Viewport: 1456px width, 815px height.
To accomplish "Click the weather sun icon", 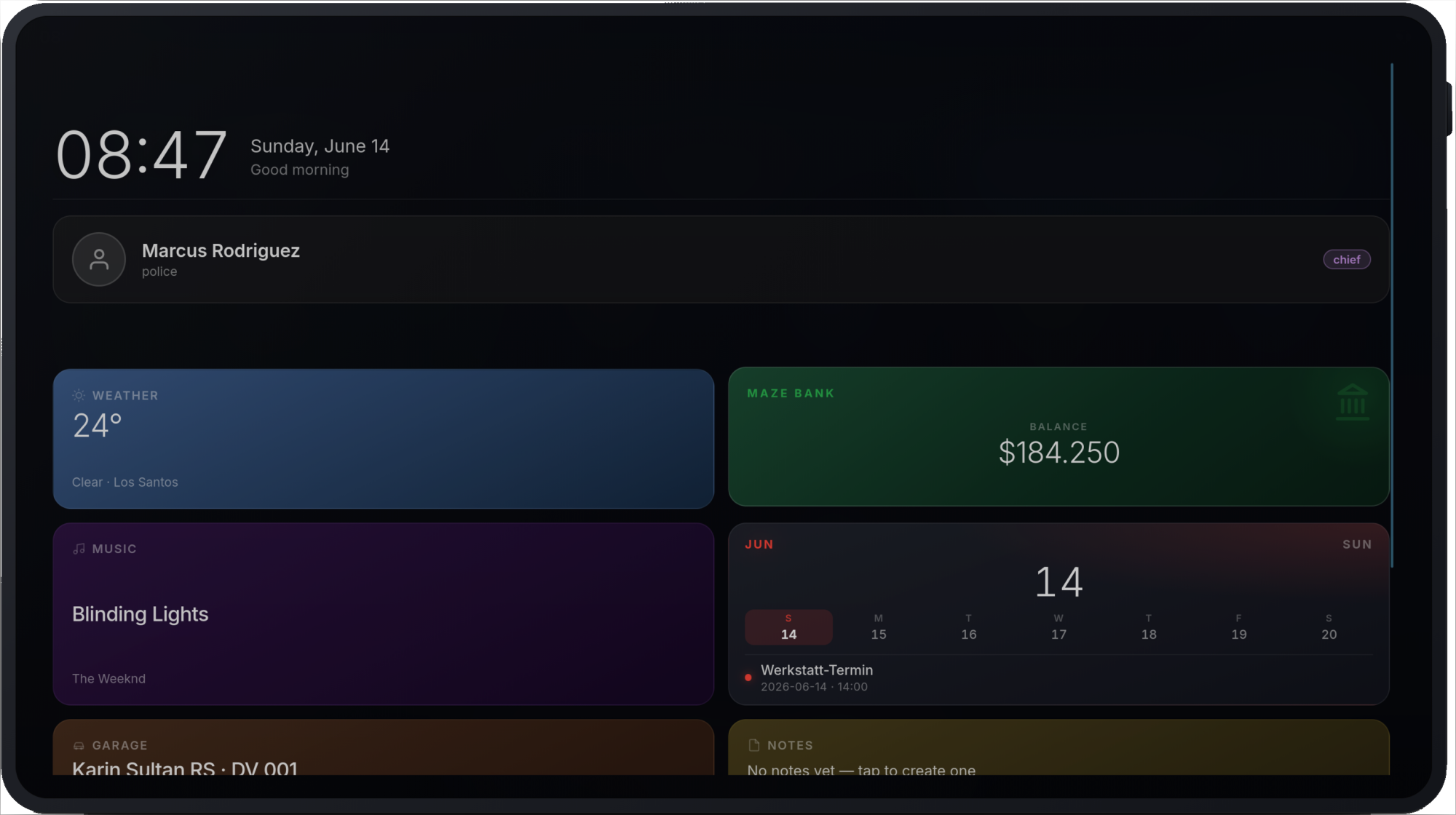I will tap(79, 395).
